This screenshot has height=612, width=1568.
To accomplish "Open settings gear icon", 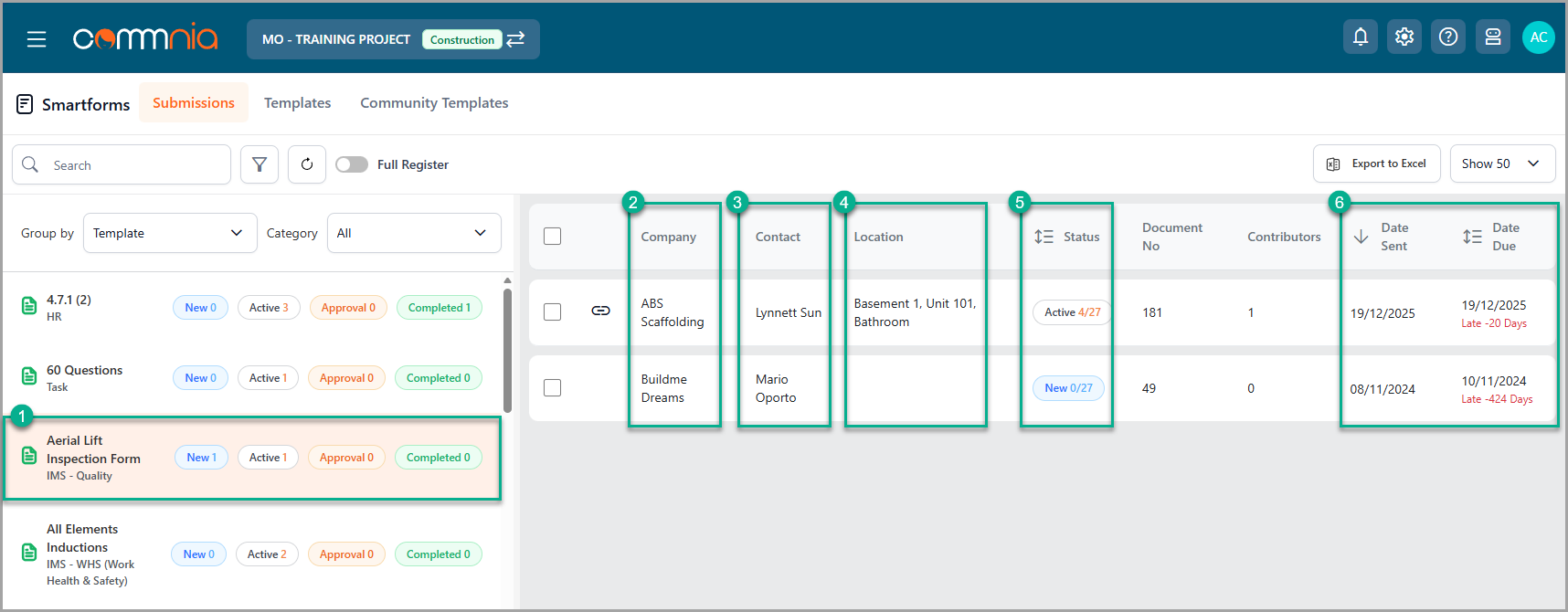I will (1404, 37).
